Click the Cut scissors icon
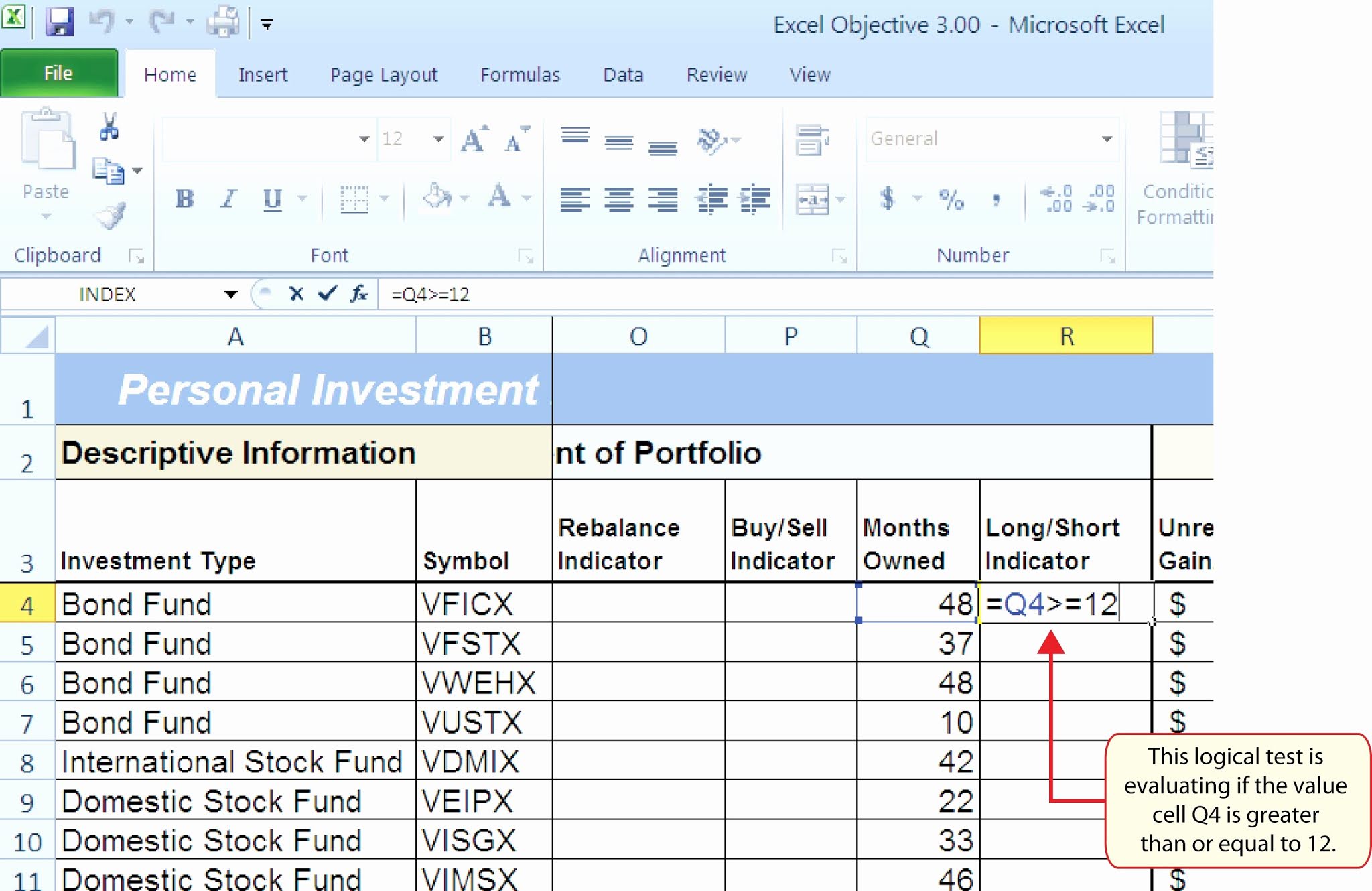Screen dimensions: 1372x891 click(x=109, y=127)
